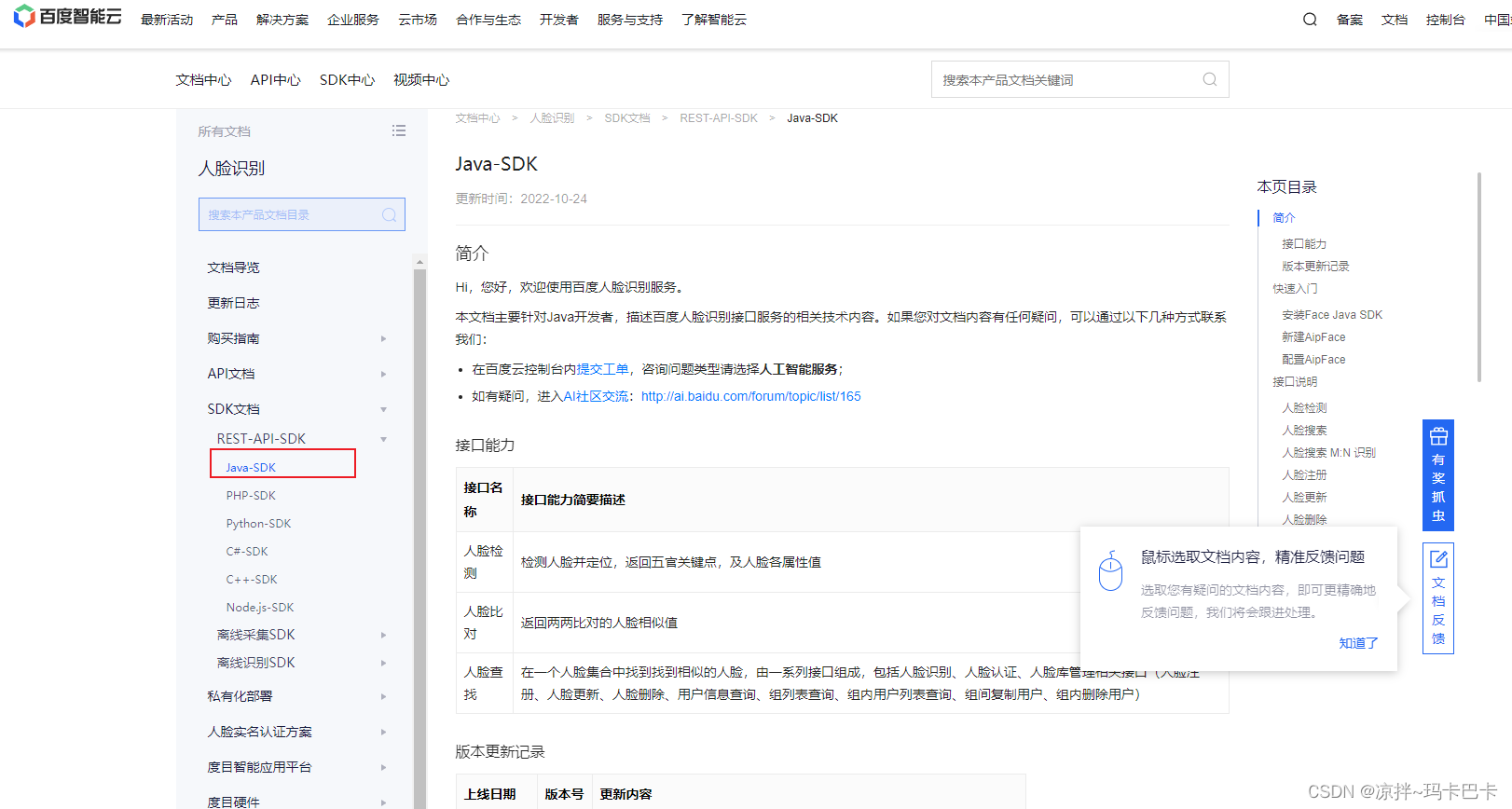Click the Baidu AI Cloud logo
This screenshot has height=809, width=1512.
click(x=67, y=17)
